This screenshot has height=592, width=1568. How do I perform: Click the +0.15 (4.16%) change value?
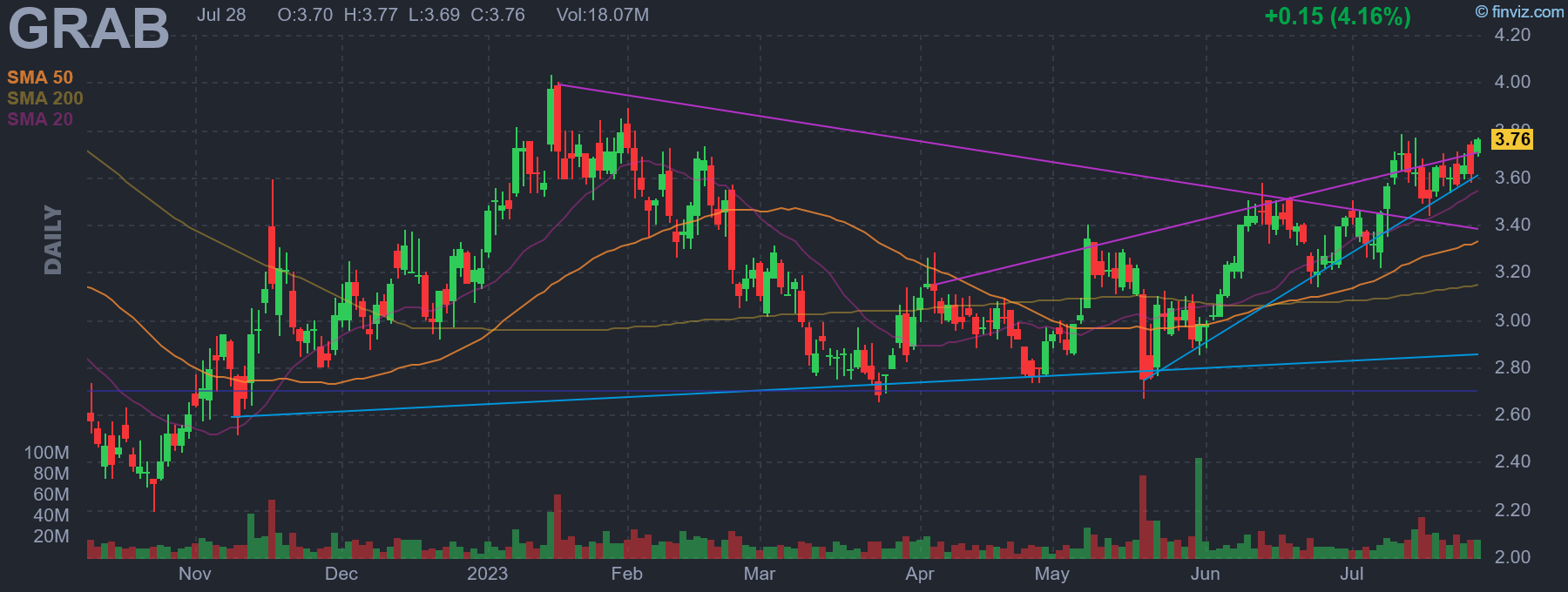(1337, 16)
